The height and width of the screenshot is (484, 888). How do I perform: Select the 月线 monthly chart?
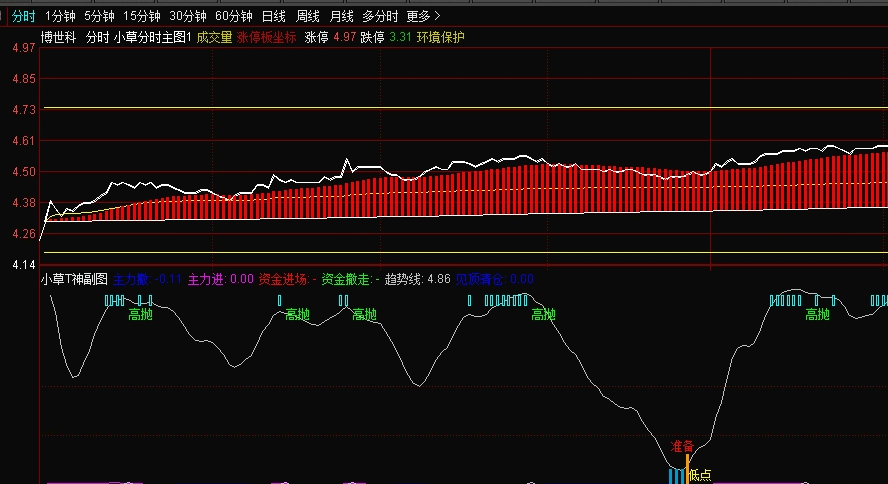pos(342,16)
